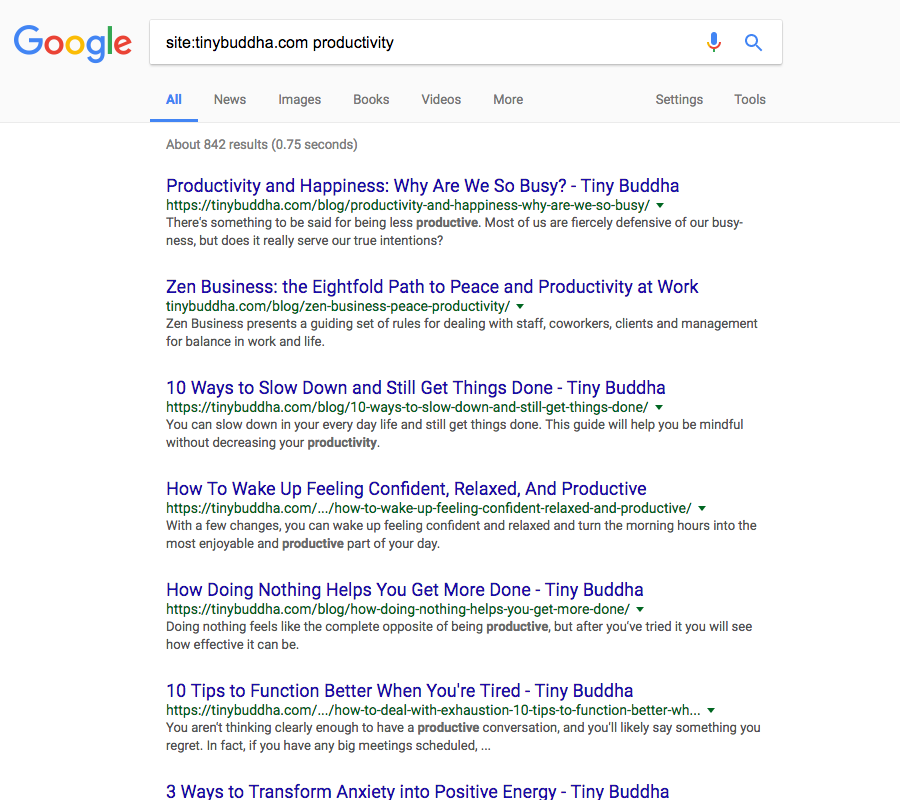Open 'How To Wake Up Feeling Confident' result
The height and width of the screenshot is (800, 900).
(x=406, y=489)
